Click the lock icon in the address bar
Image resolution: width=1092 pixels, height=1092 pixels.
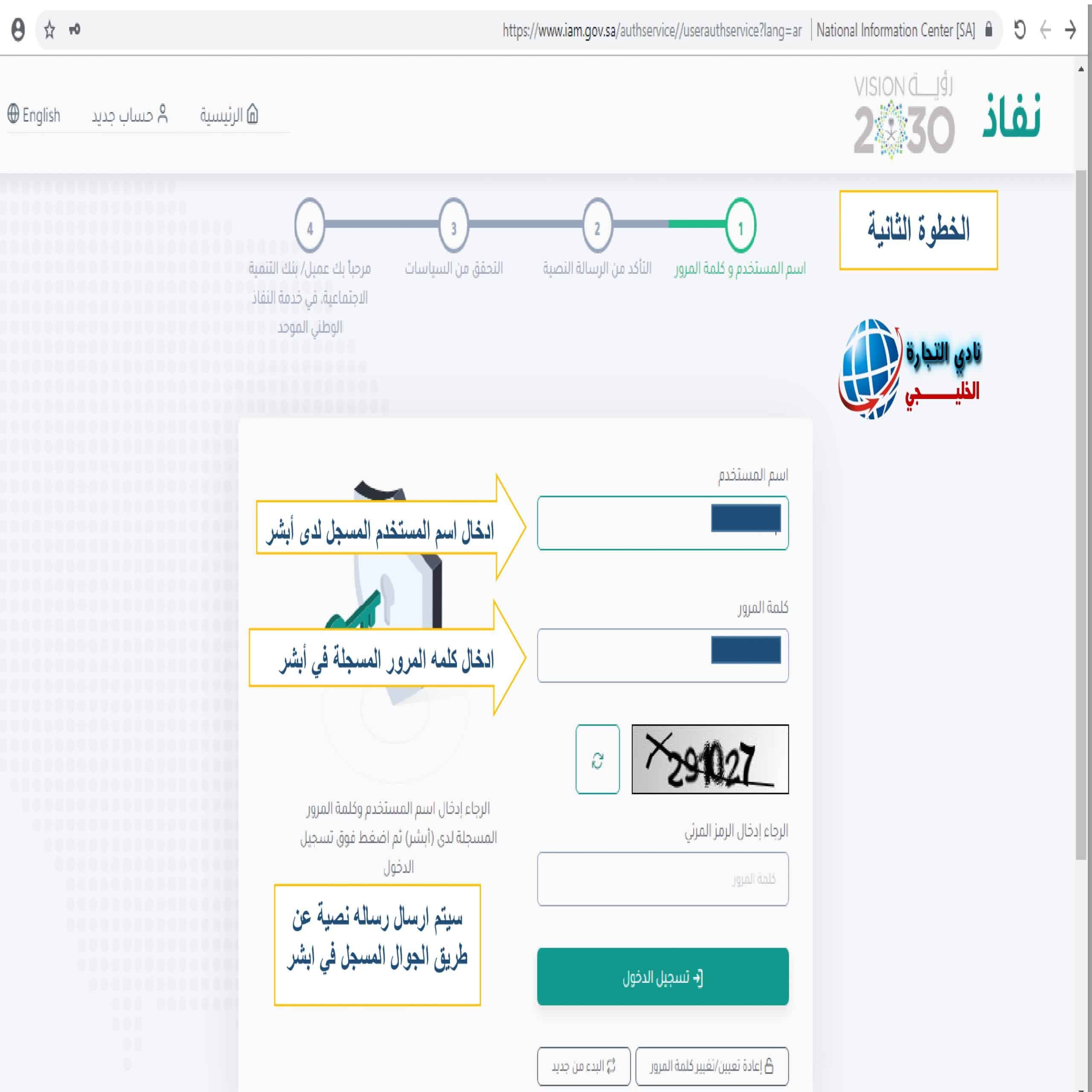[989, 29]
